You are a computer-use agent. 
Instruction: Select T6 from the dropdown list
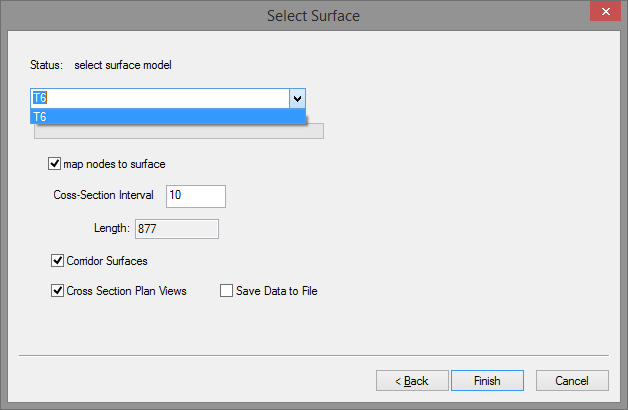168,117
